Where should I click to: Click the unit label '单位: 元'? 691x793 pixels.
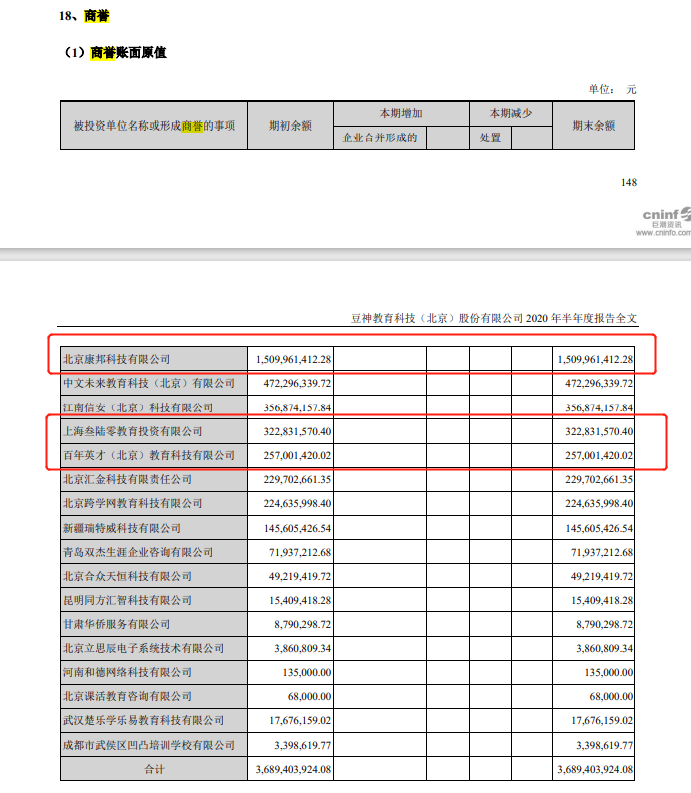coord(612,90)
